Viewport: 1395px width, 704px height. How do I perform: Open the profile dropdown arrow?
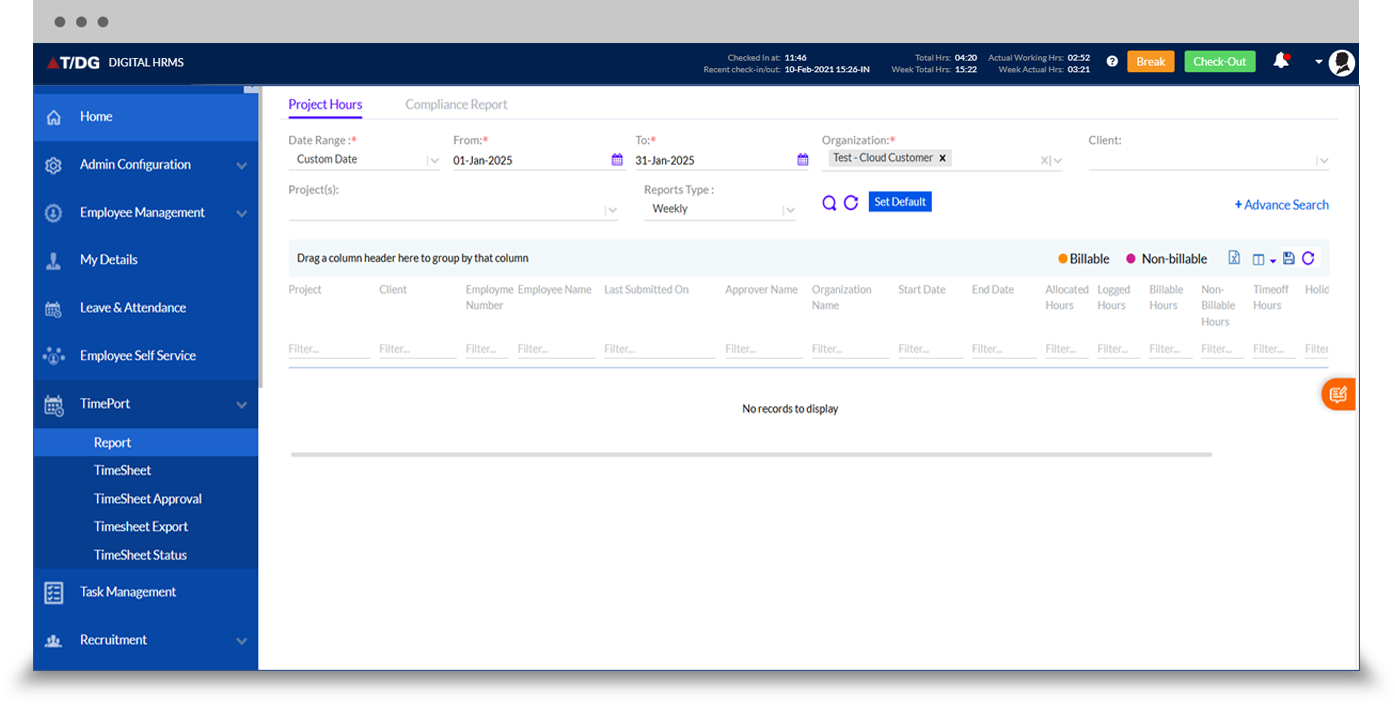[1319, 62]
